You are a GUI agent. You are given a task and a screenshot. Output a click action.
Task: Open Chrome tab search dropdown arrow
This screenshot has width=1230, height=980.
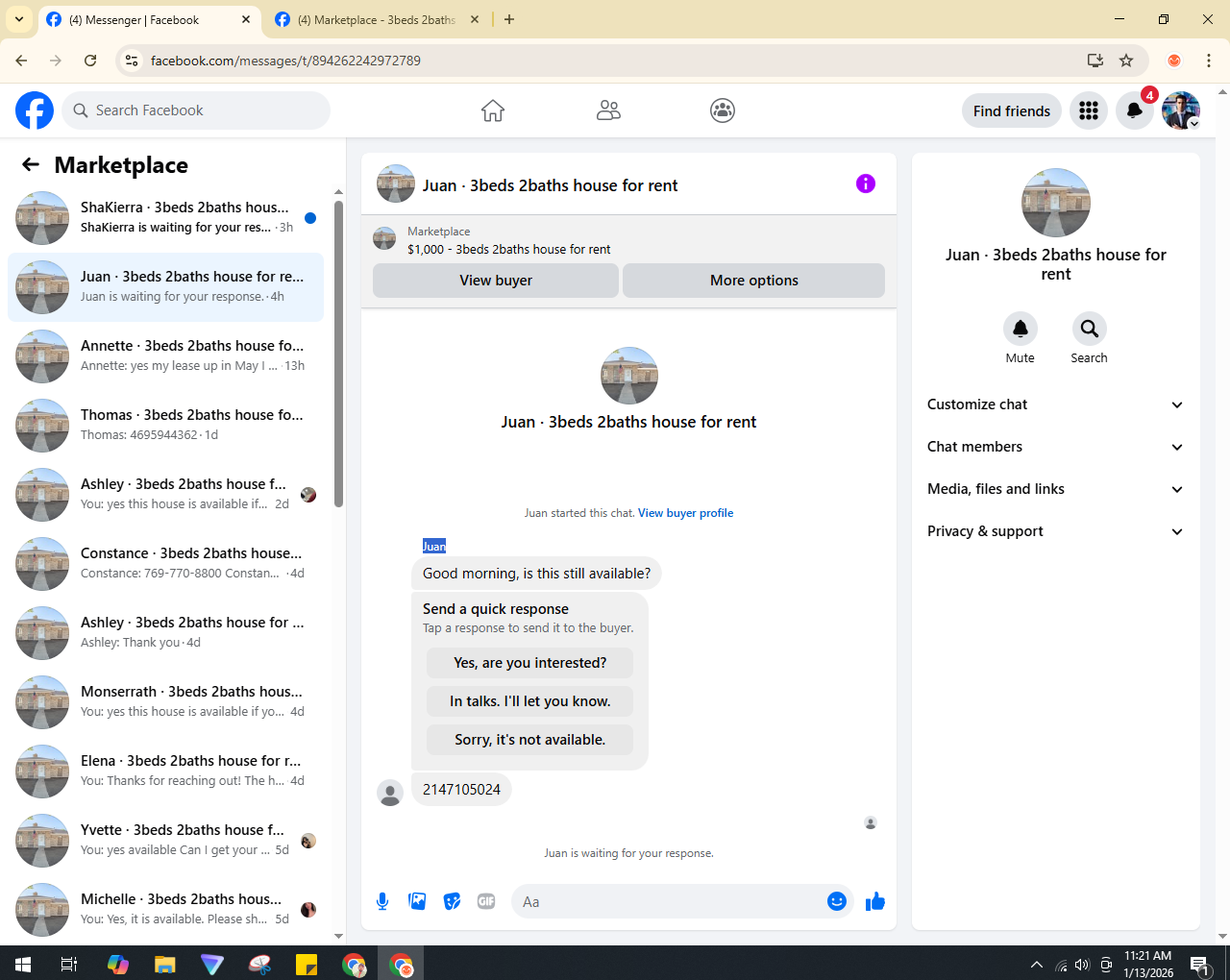[x=19, y=19]
